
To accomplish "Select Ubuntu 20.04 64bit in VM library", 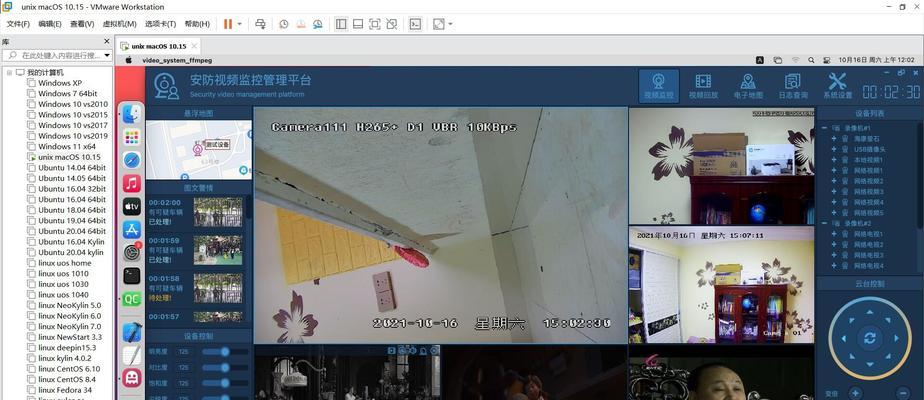I will (72, 231).
